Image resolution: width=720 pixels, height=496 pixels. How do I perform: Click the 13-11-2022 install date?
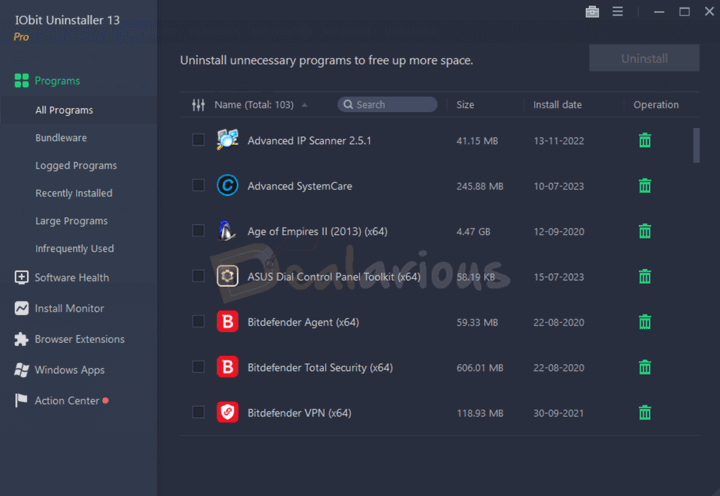(x=559, y=141)
